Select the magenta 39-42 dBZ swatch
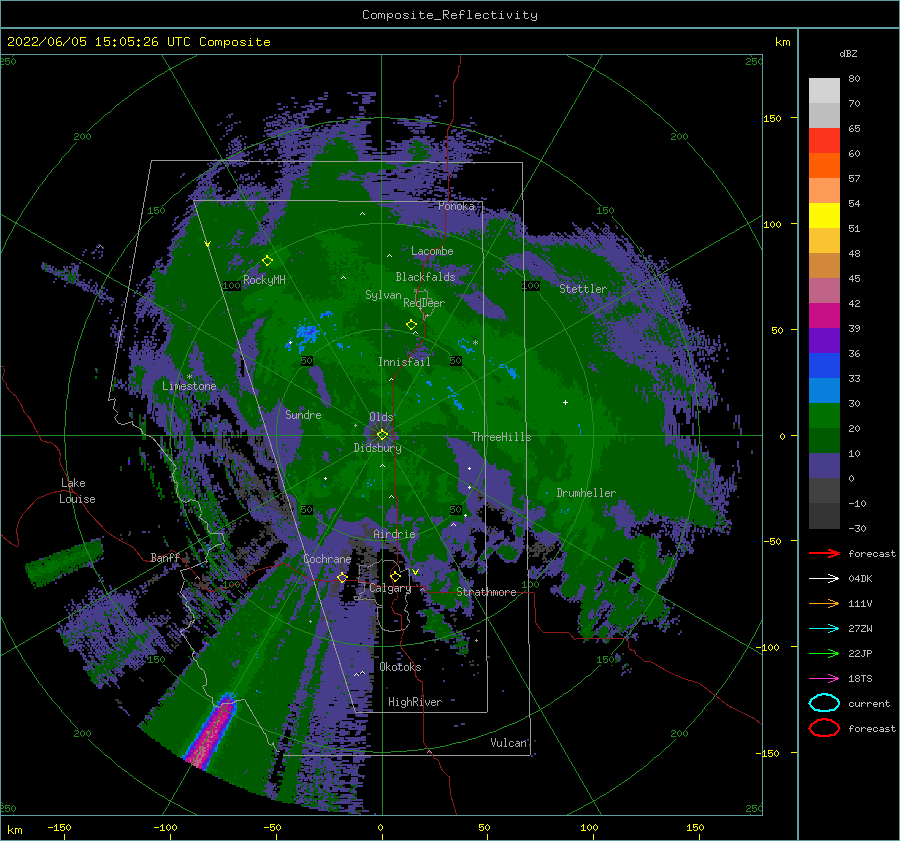 click(x=824, y=316)
